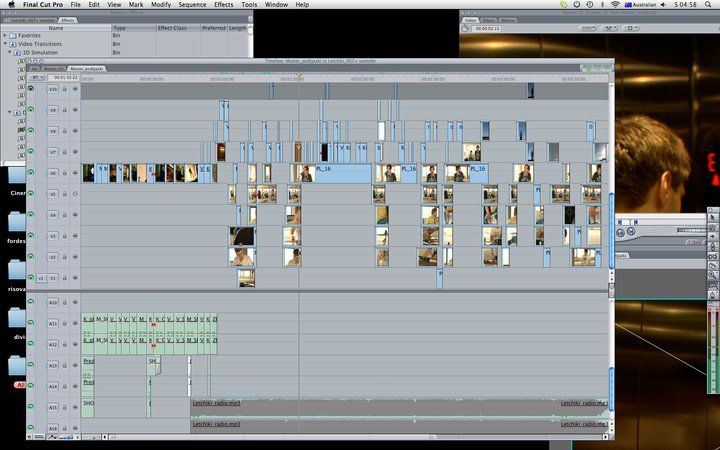Expand the Favorites bin
The image size is (720, 450).
pyautogui.click(x=5, y=35)
